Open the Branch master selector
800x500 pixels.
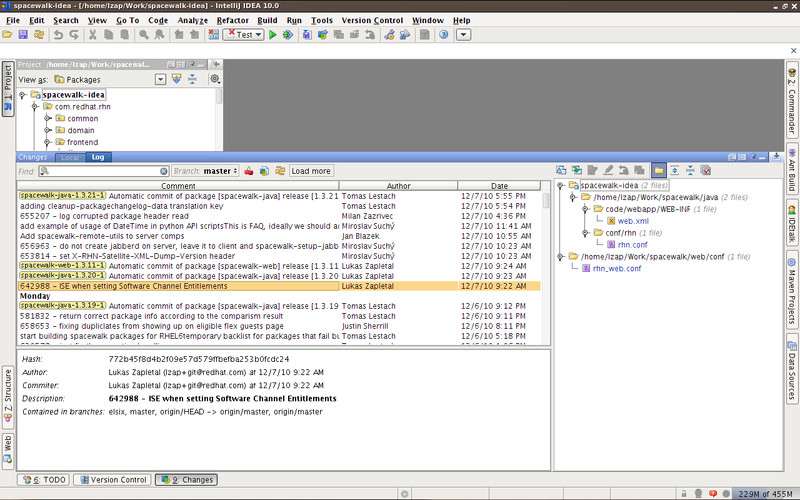coord(206,171)
